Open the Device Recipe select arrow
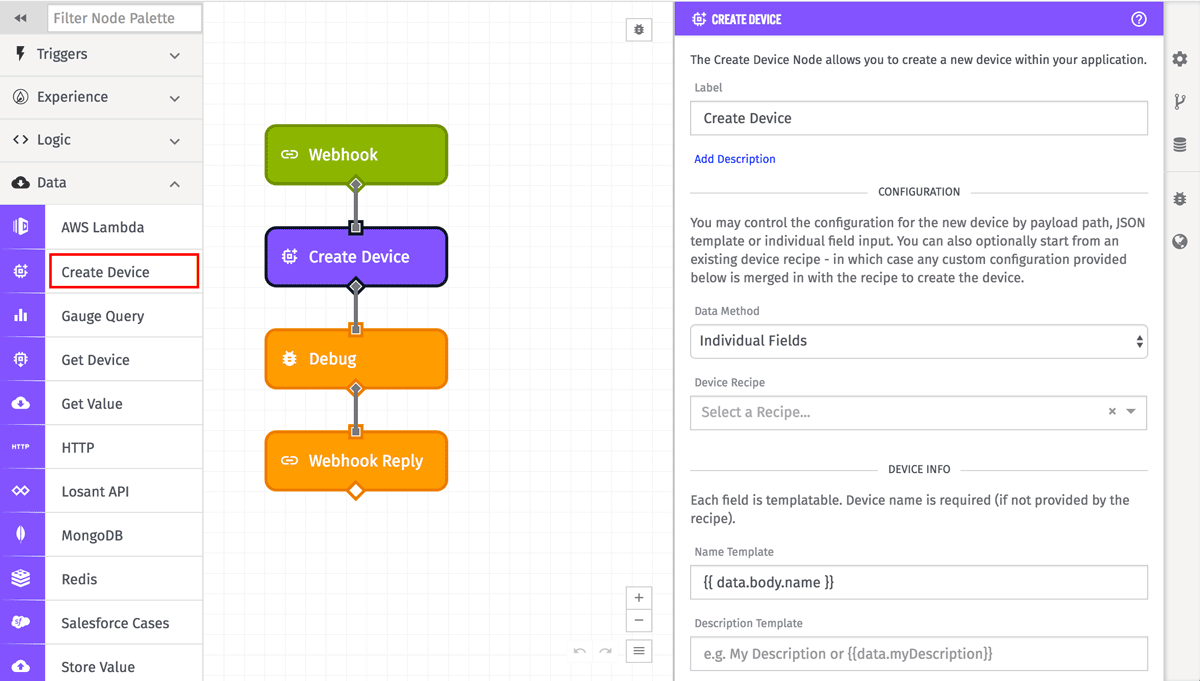Screen dimensions: 1200x681 (1131, 412)
